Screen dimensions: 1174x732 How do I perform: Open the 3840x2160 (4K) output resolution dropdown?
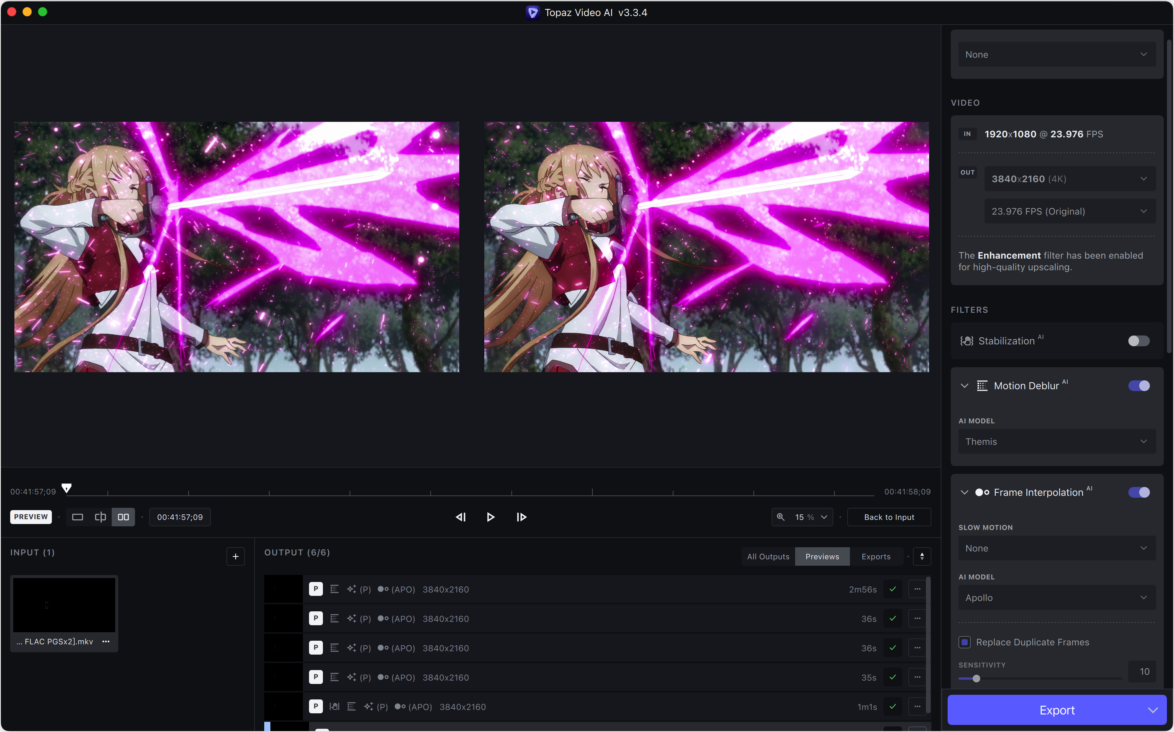coord(1070,179)
